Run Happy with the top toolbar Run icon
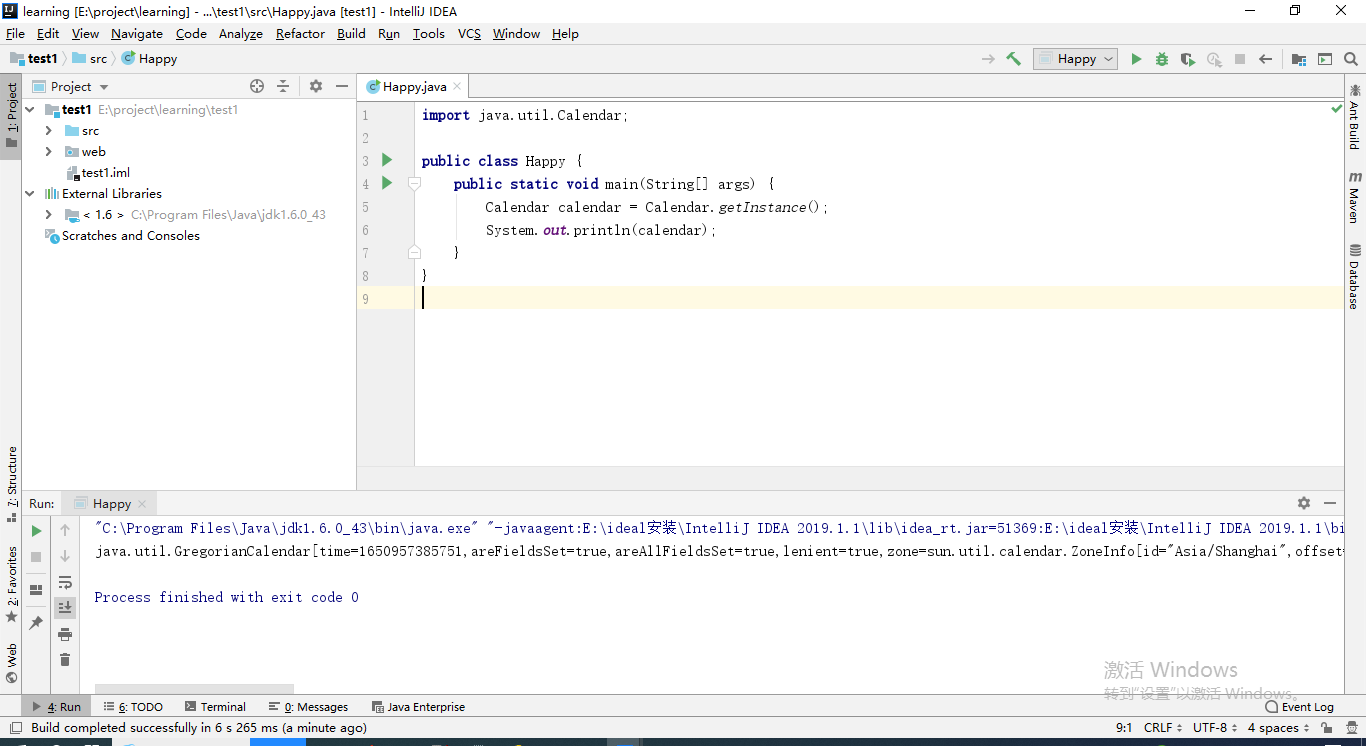Image resolution: width=1366 pixels, height=746 pixels. (x=1136, y=59)
